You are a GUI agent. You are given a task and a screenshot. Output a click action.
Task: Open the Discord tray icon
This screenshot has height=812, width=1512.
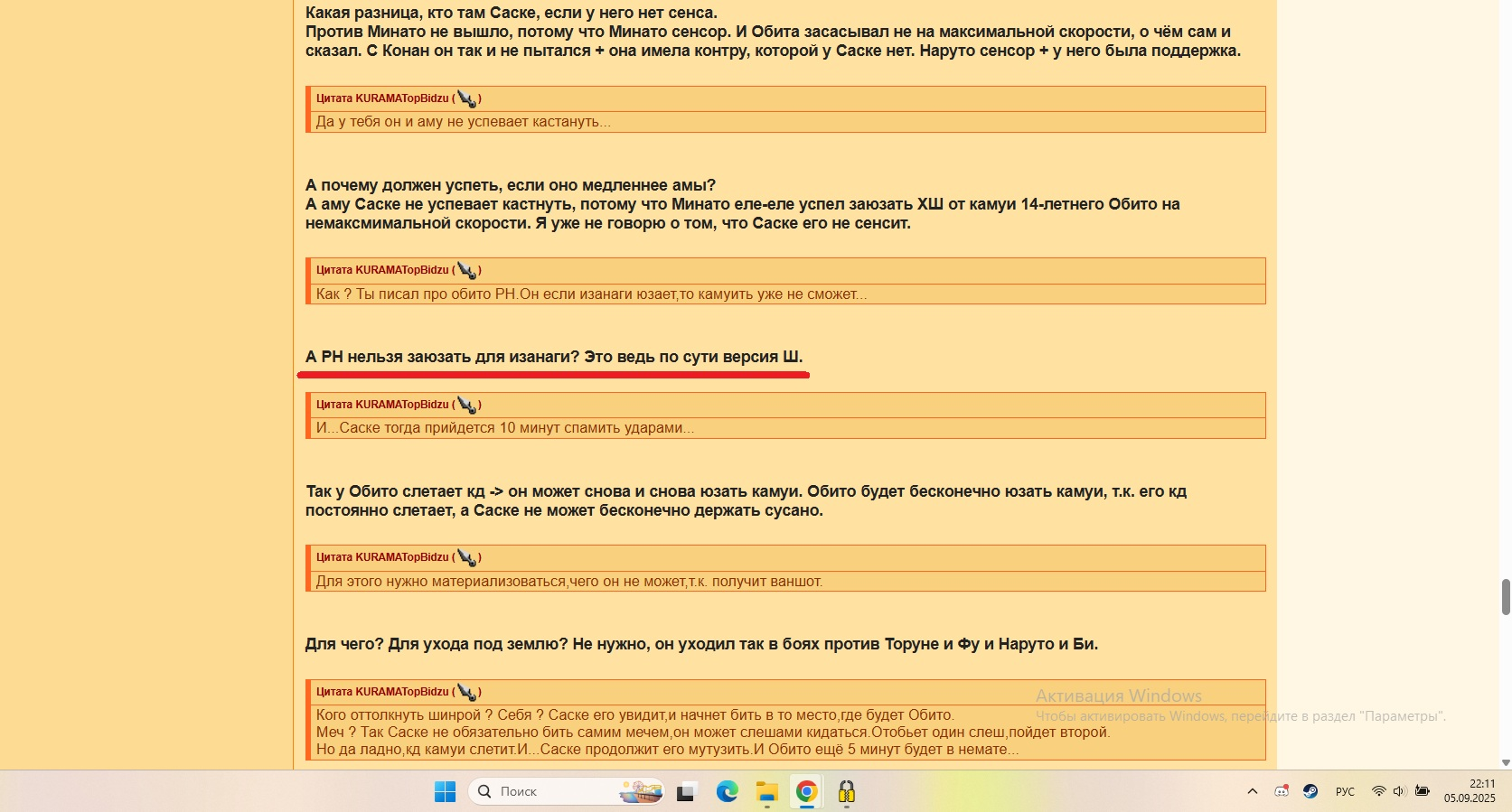click(x=1282, y=791)
